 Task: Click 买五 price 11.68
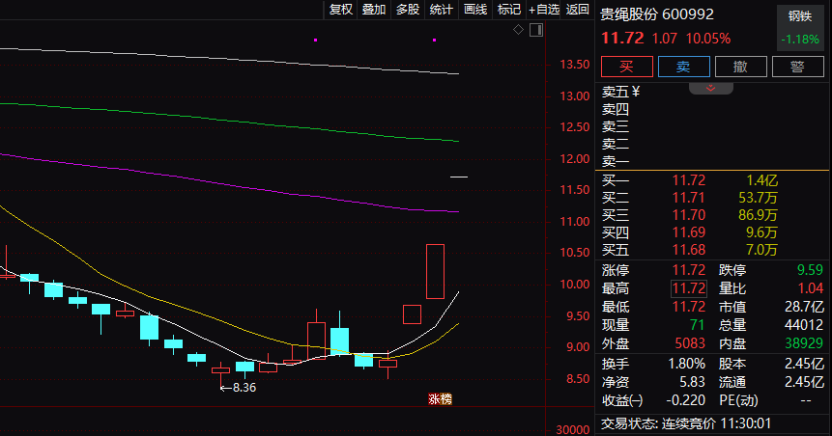(689, 250)
